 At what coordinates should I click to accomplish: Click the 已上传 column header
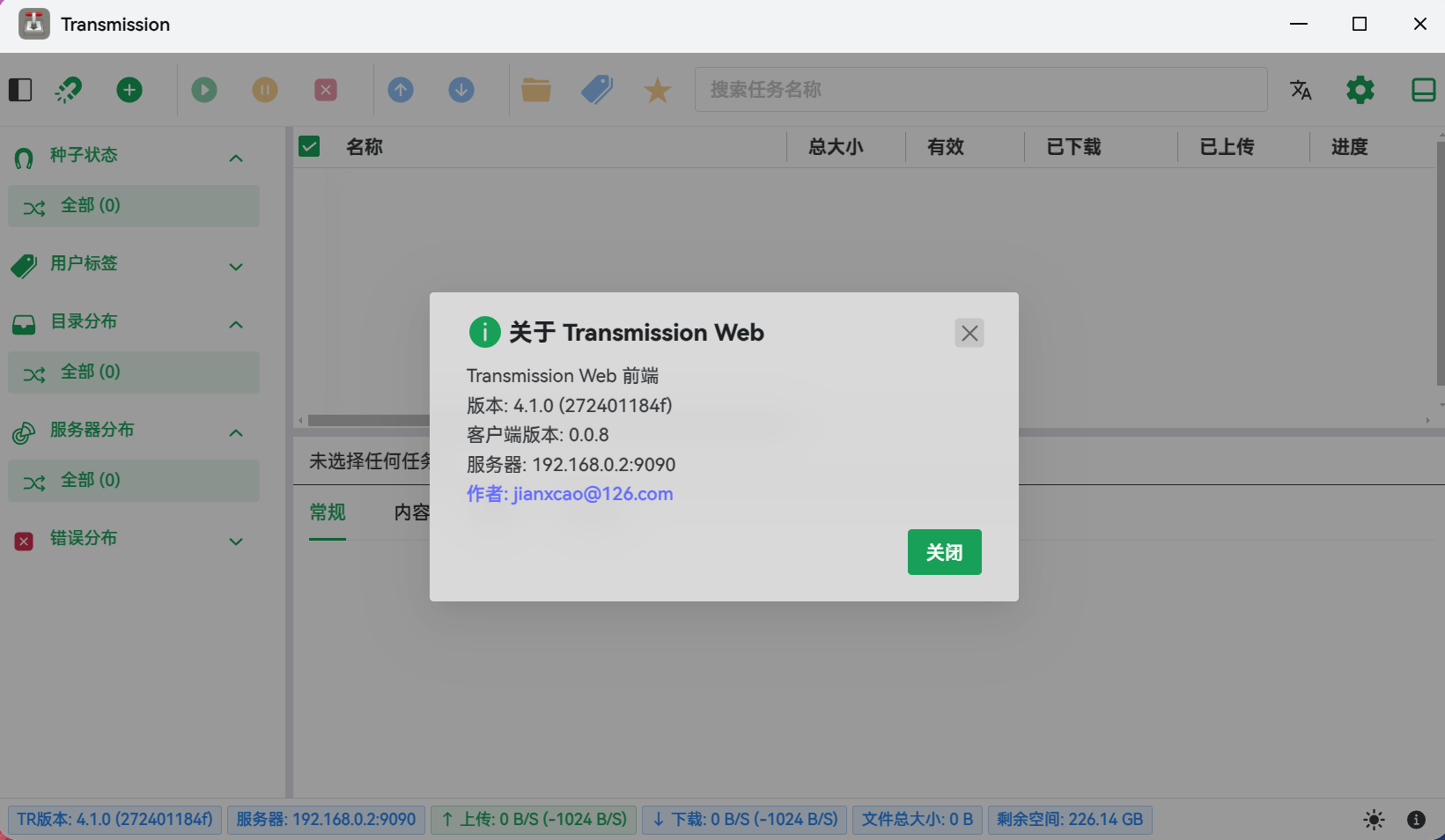[x=1227, y=147]
